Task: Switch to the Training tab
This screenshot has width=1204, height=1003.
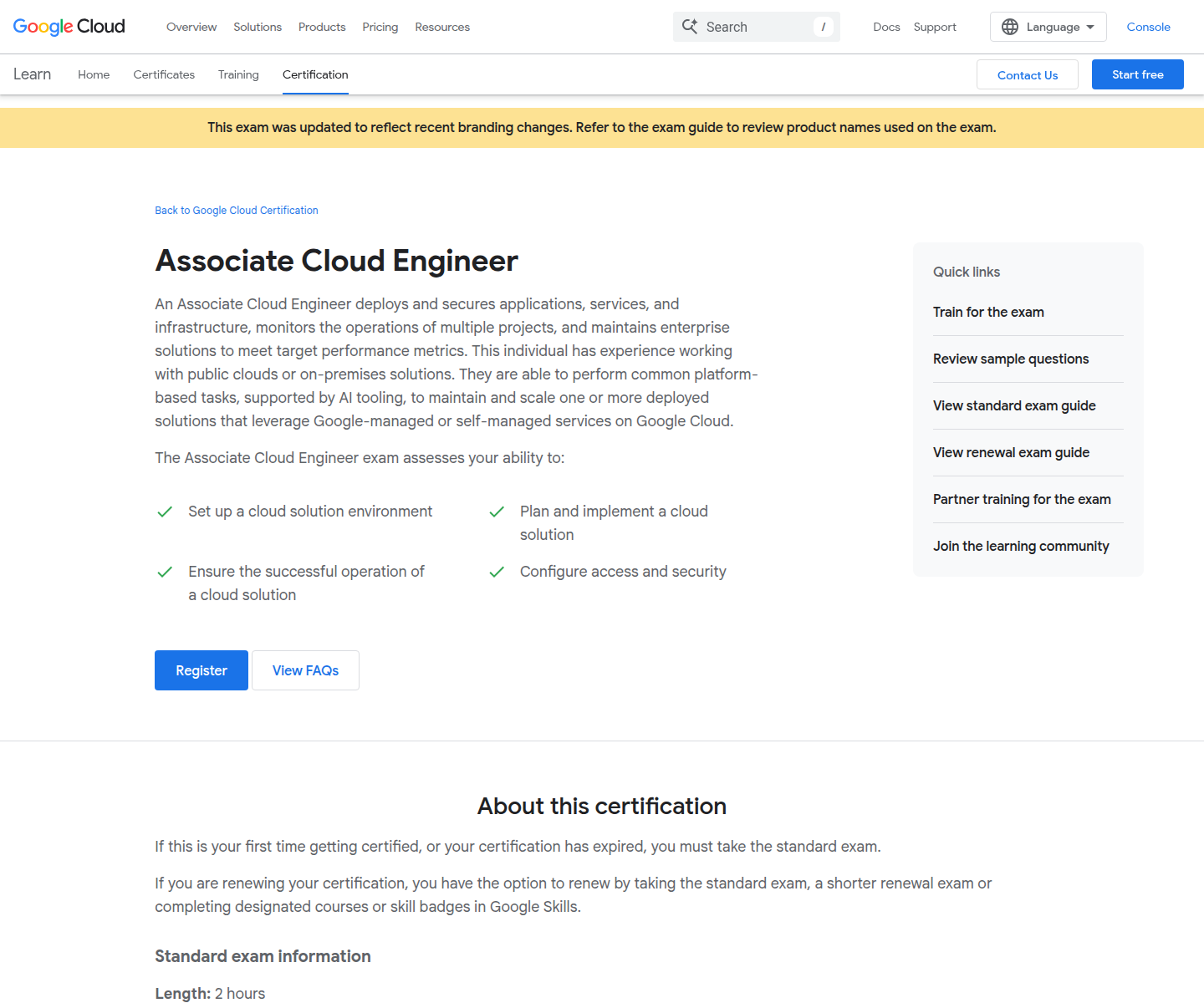Action: coord(238,74)
